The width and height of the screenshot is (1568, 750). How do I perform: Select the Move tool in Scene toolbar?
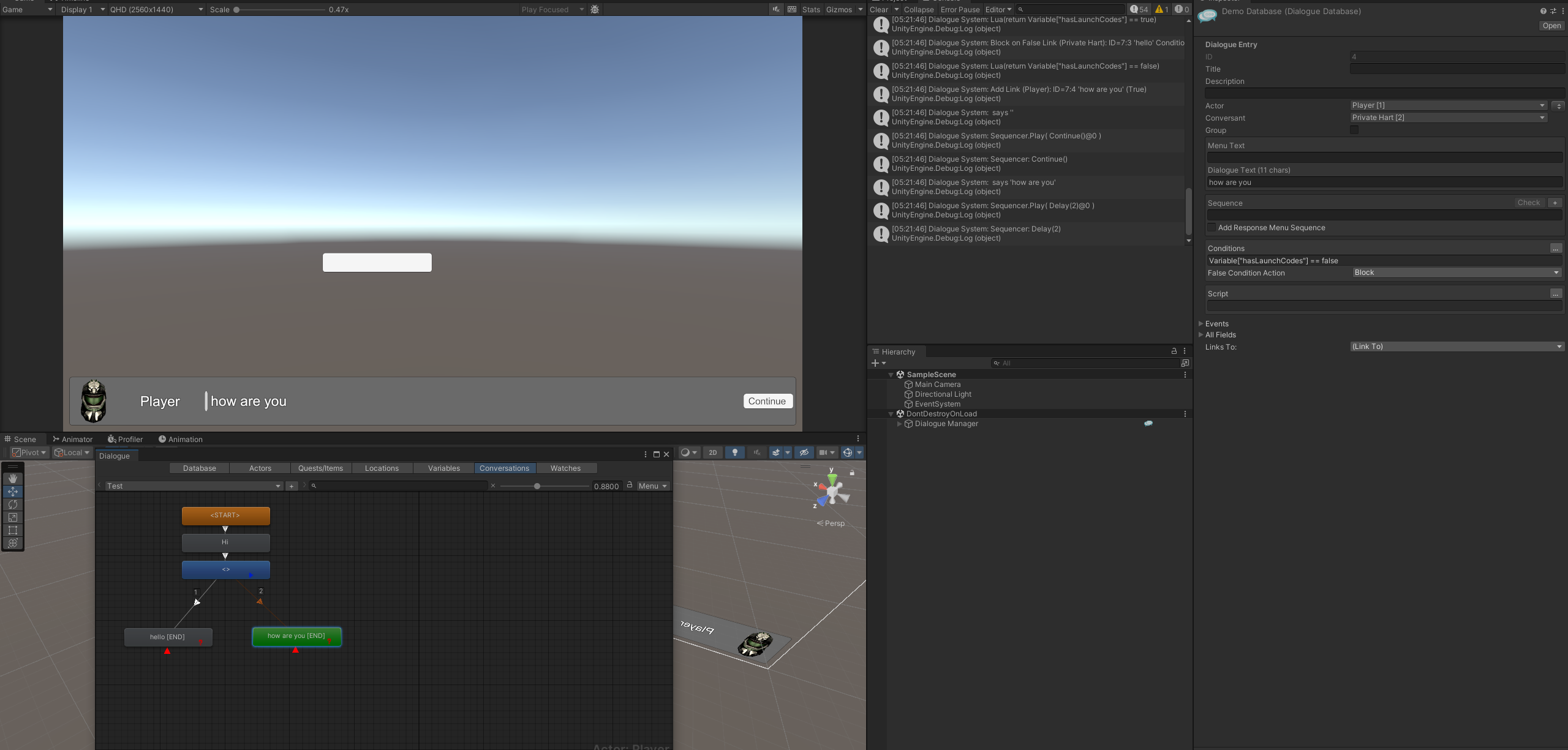pos(13,492)
